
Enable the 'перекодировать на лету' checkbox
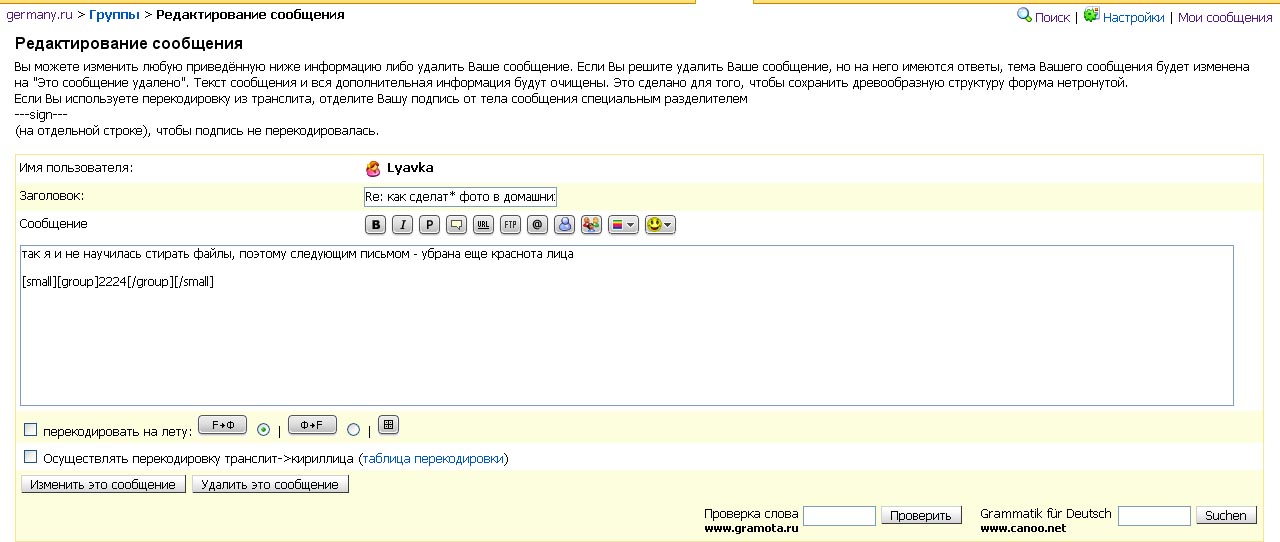pyautogui.click(x=30, y=430)
